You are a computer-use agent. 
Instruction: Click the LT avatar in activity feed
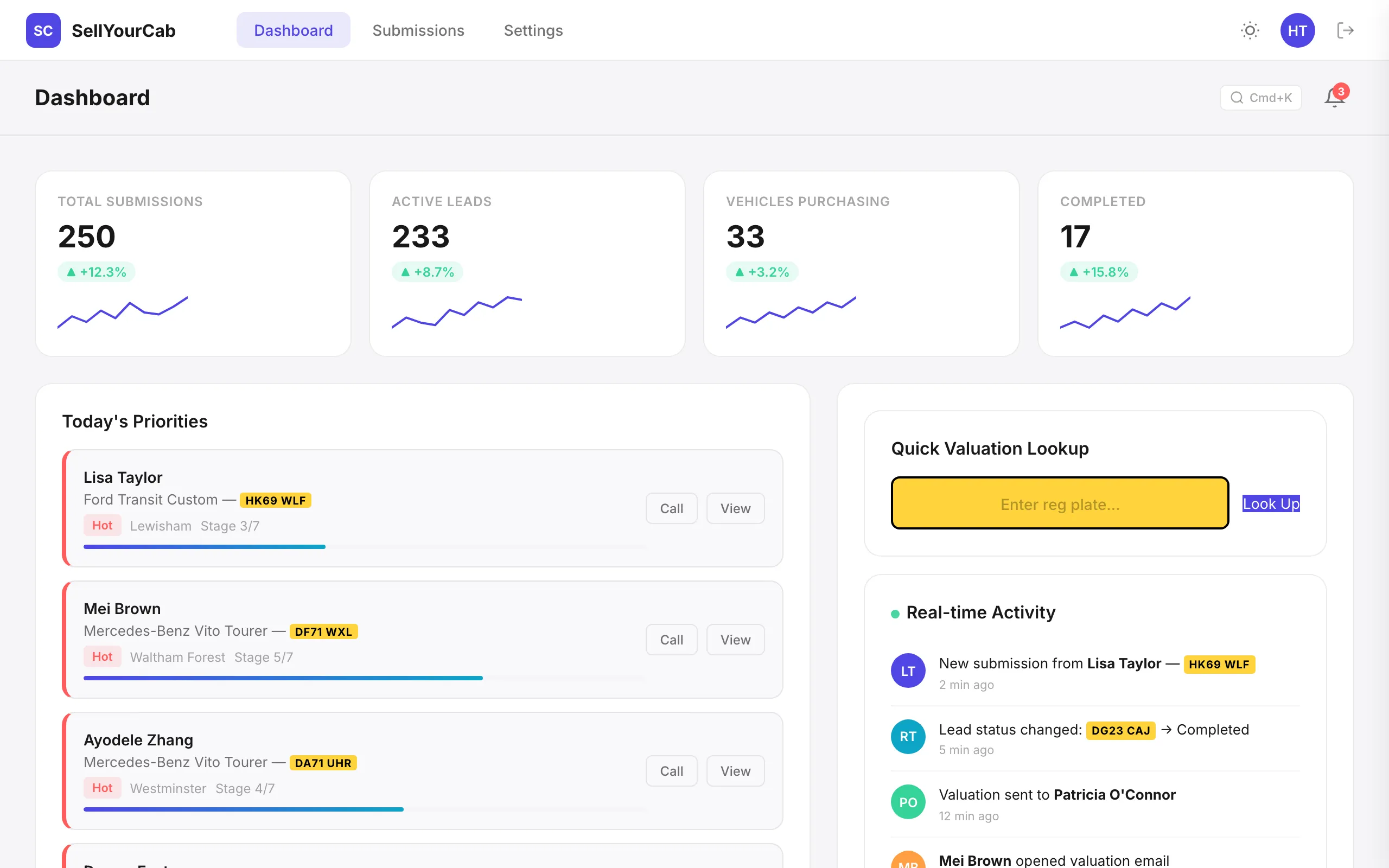(x=908, y=671)
